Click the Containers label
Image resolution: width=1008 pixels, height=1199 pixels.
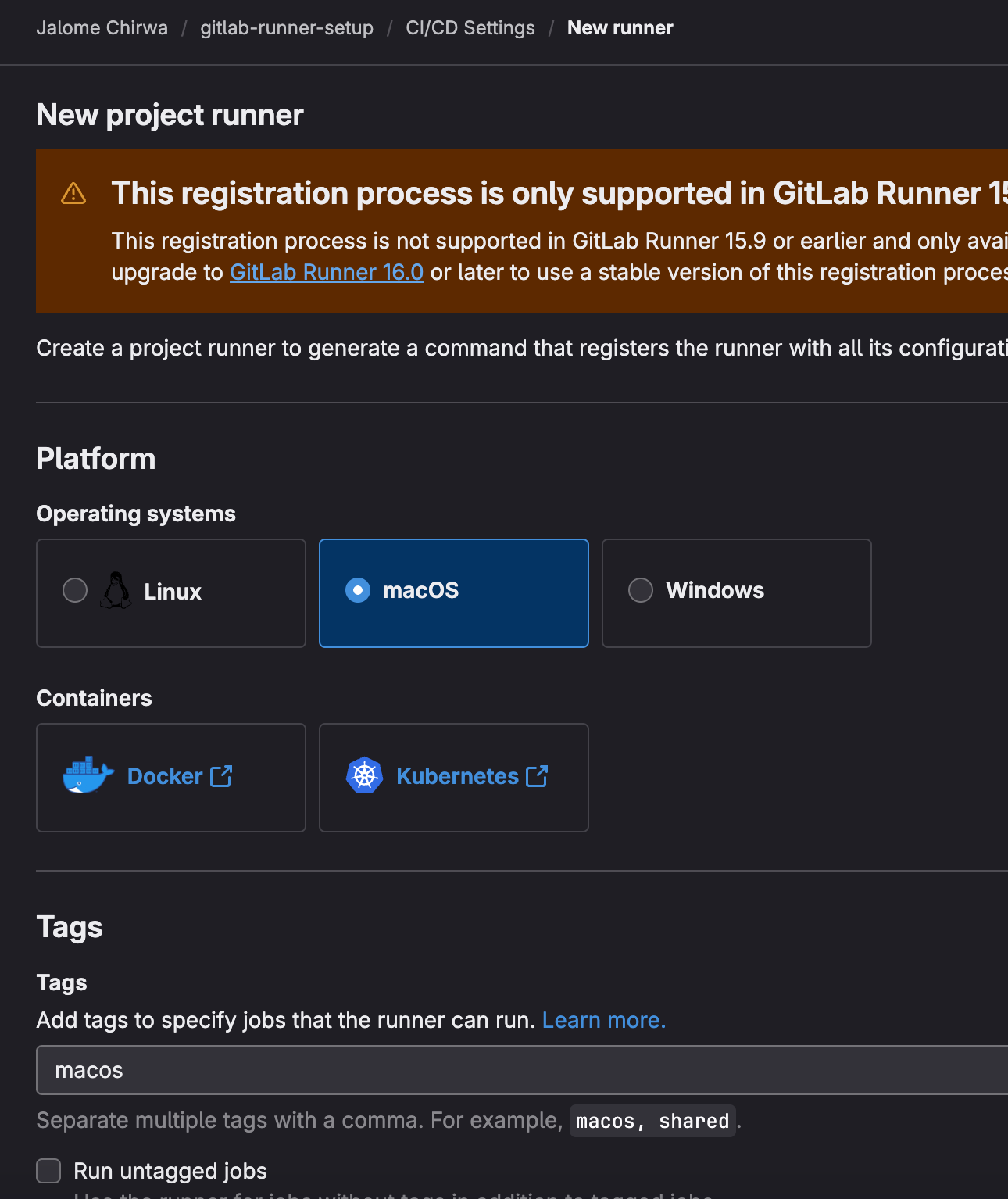[94, 698]
